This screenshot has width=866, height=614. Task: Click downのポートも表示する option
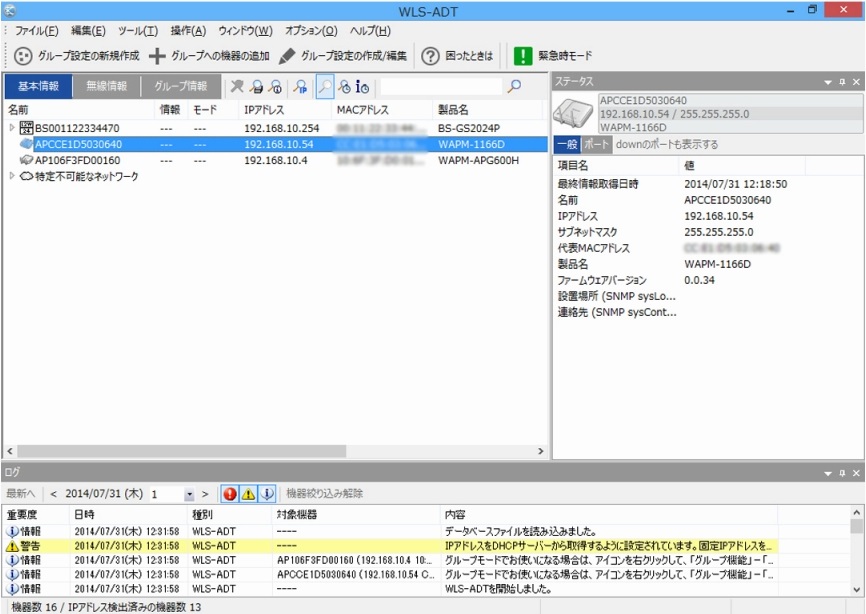coord(667,145)
